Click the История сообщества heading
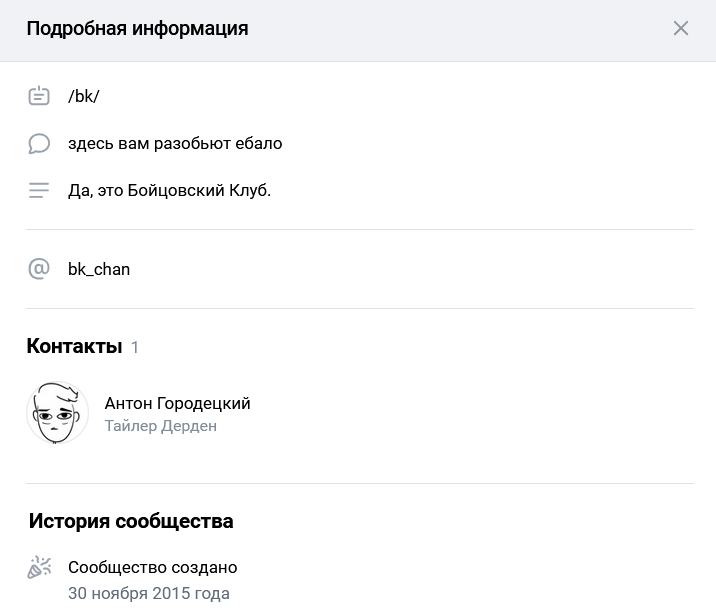Screen dimensions: 716x615 (x=131, y=521)
